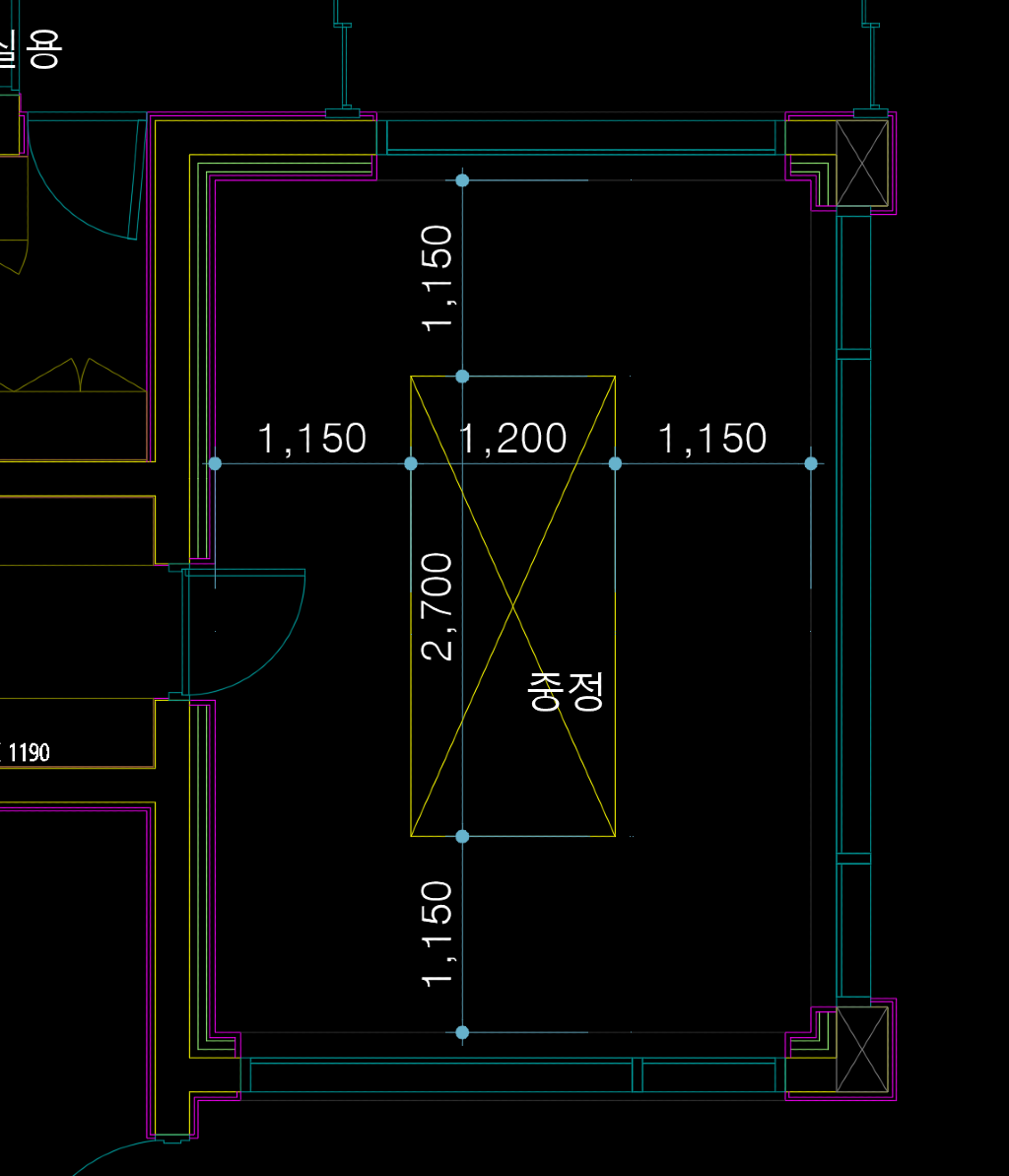Select the grip on the yellow rectangle's bottom edge
The height and width of the screenshot is (1176, 1009).
click(462, 836)
